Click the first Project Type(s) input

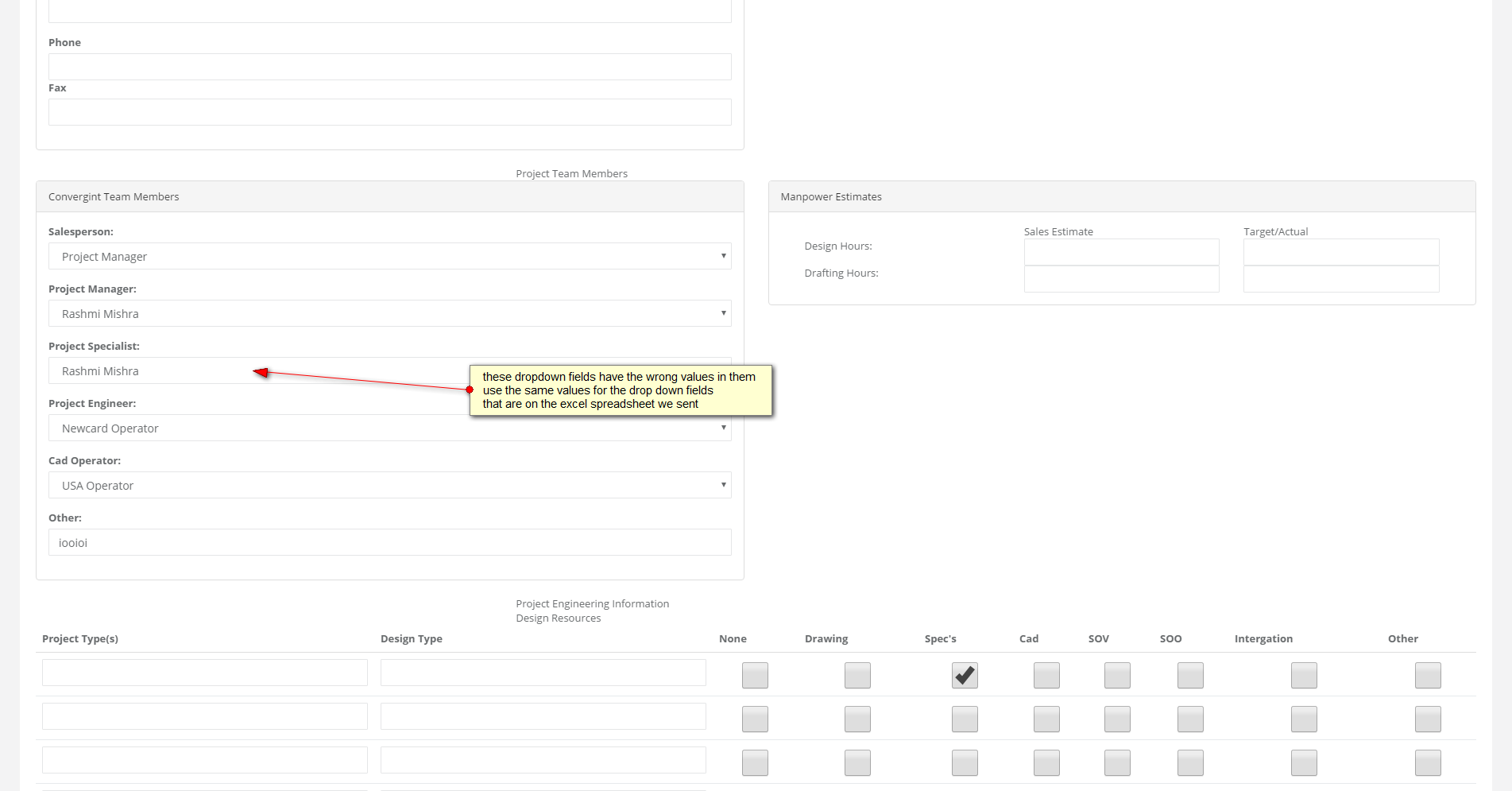coord(205,673)
